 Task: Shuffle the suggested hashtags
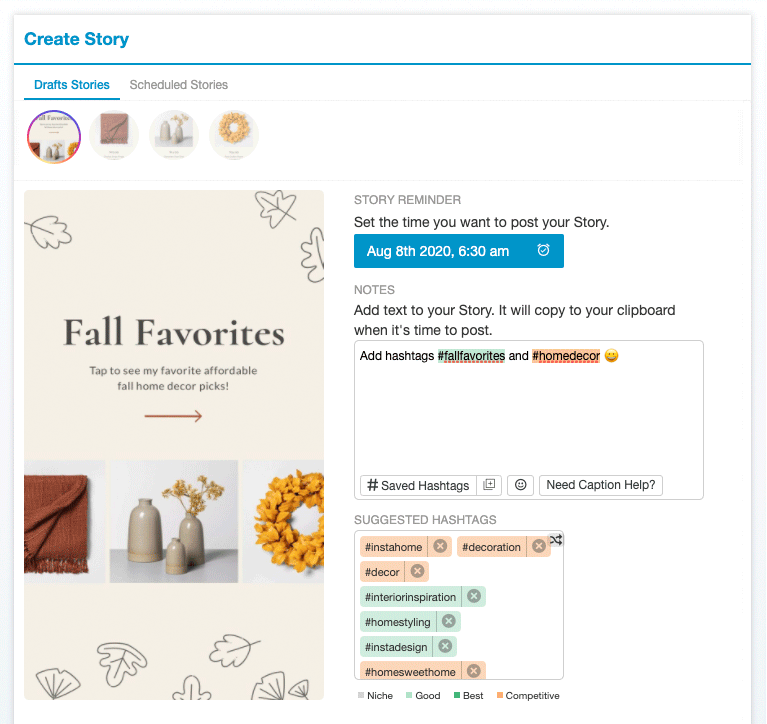tap(556, 540)
